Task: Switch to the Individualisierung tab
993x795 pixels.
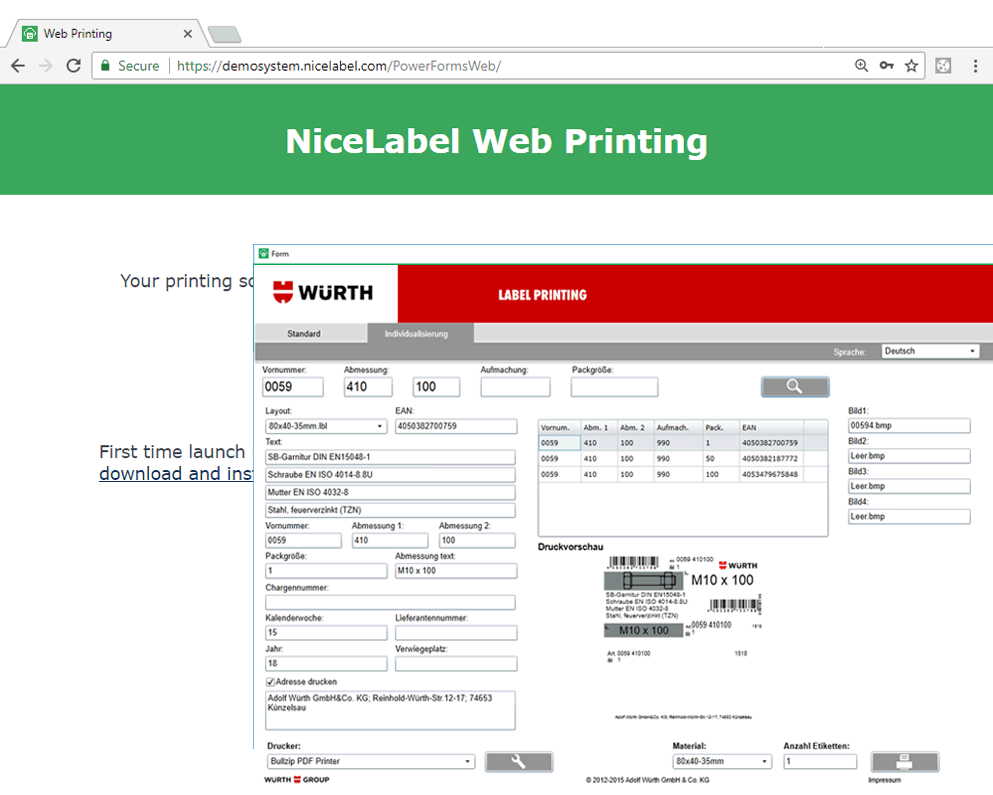Action: click(416, 333)
